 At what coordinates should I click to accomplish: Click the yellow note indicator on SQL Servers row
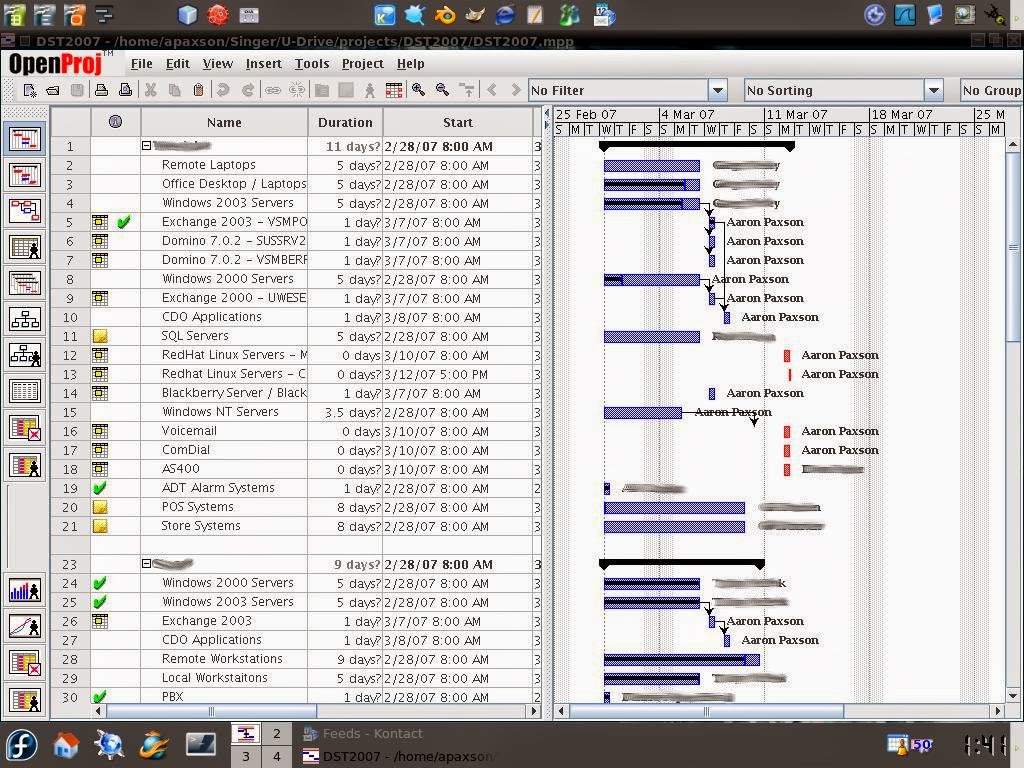pyautogui.click(x=99, y=336)
